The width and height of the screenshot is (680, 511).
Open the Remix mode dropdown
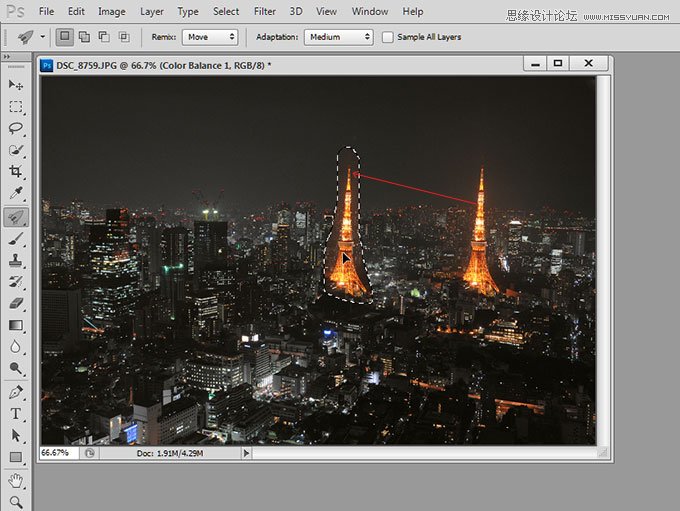pyautogui.click(x=210, y=37)
